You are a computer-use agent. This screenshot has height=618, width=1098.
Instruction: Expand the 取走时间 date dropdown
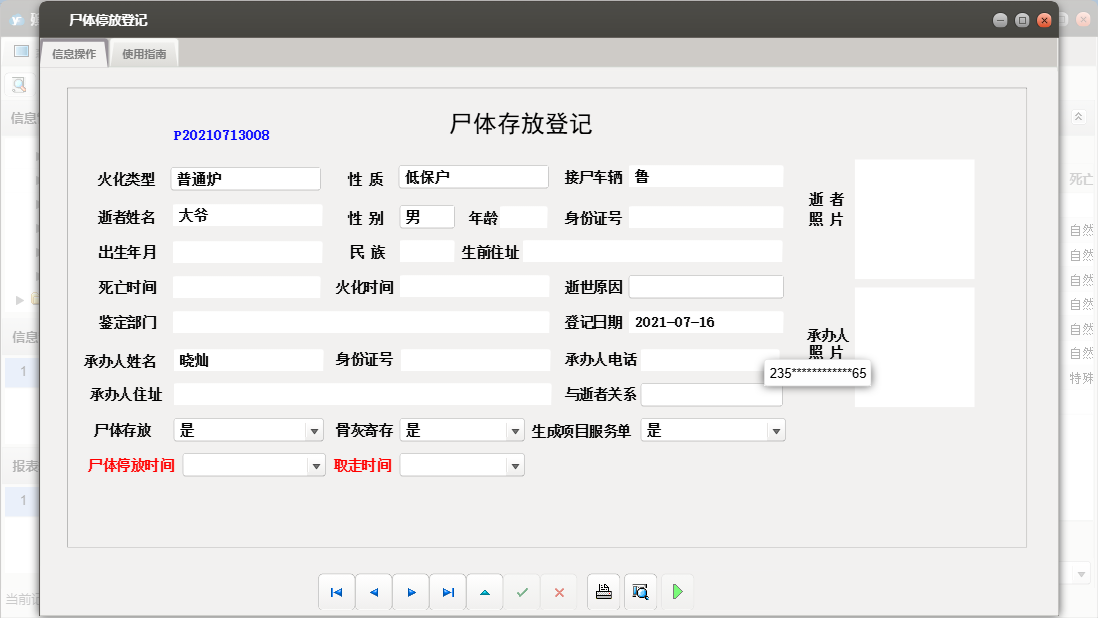click(x=514, y=466)
